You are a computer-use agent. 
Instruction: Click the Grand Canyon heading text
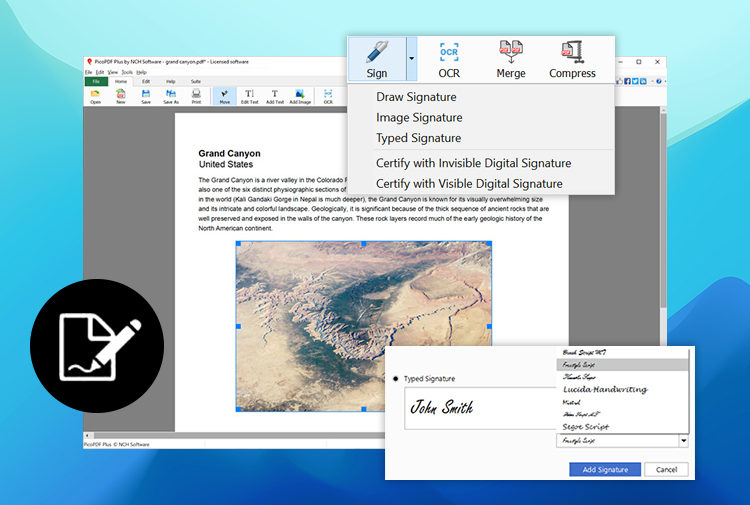click(230, 154)
